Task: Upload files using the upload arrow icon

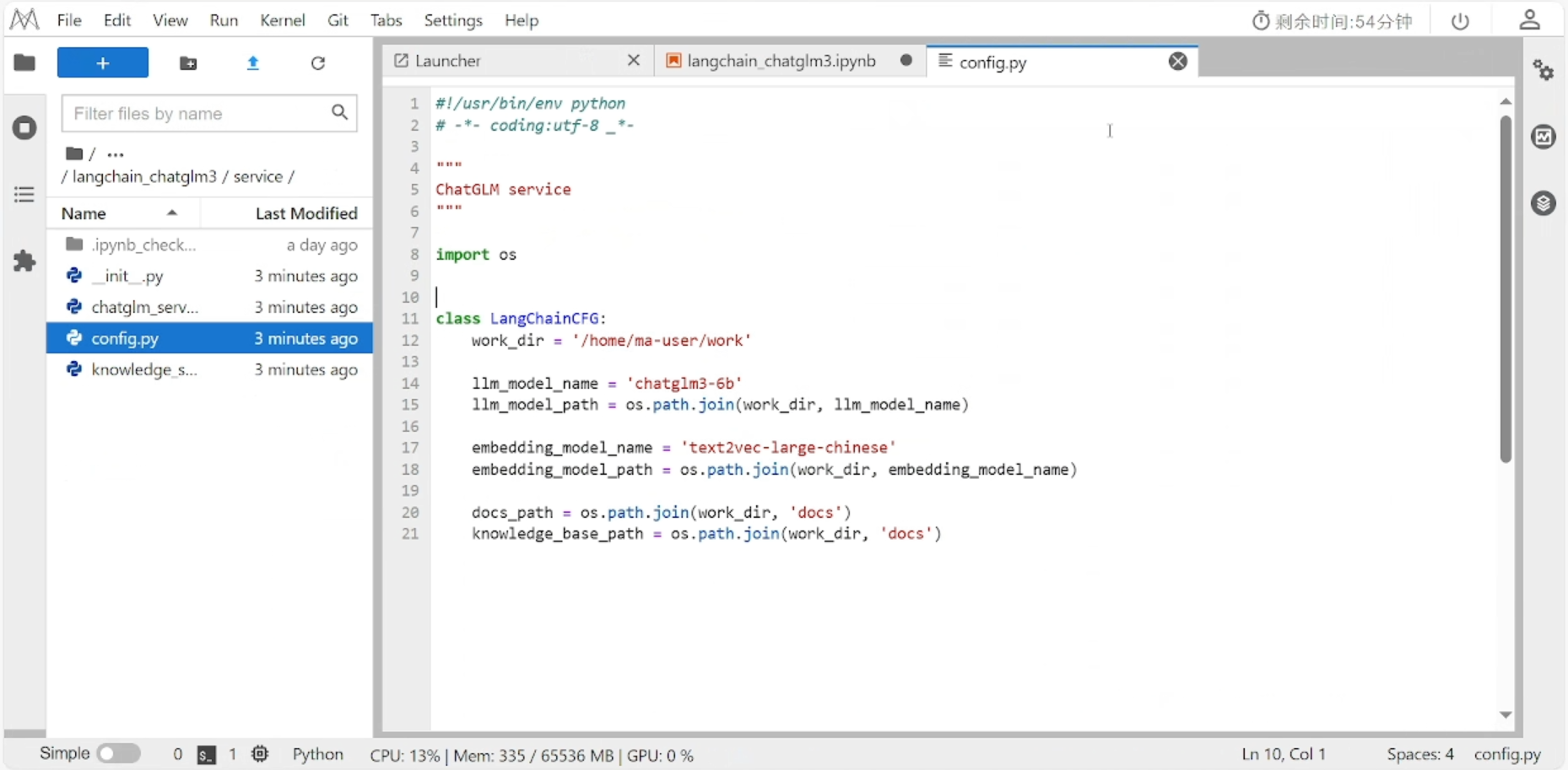Action: click(253, 63)
